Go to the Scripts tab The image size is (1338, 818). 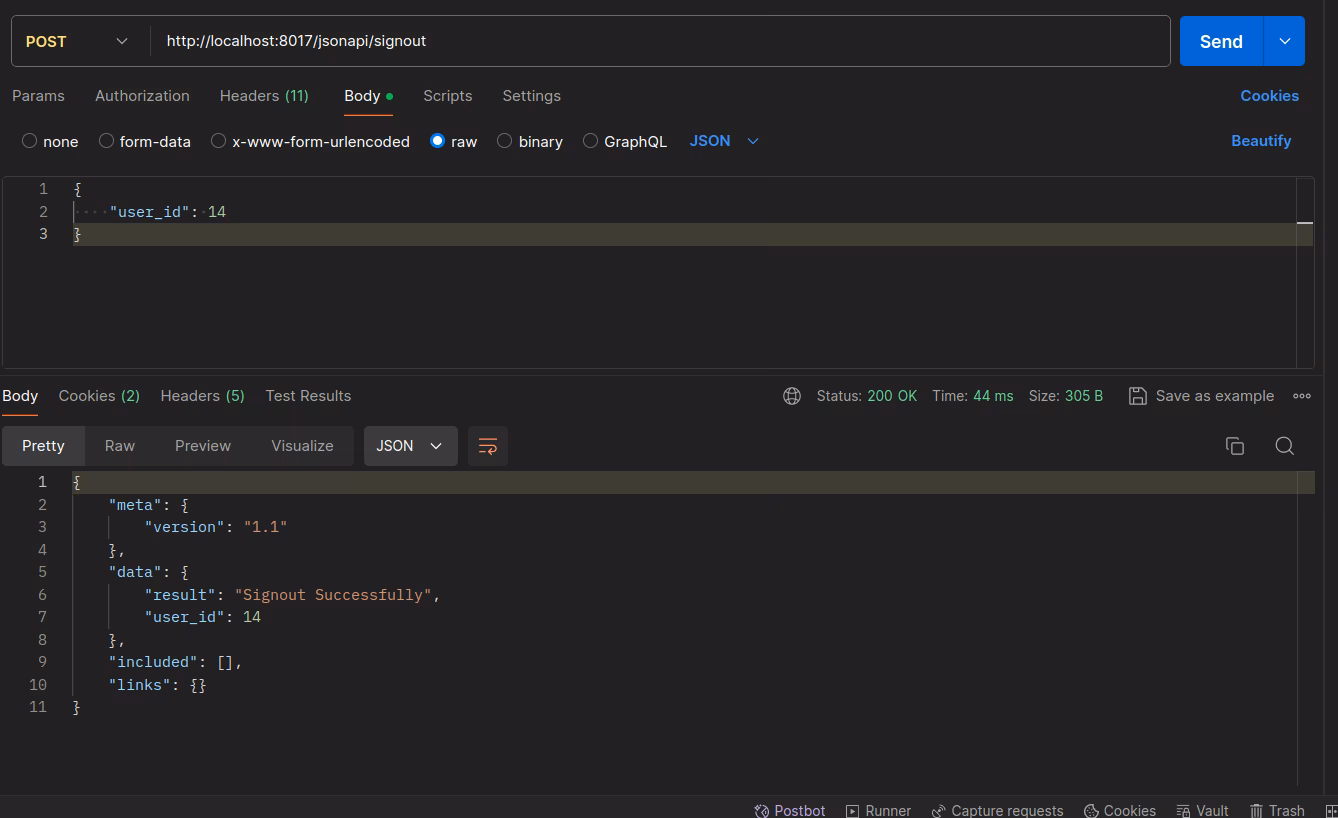click(x=447, y=96)
